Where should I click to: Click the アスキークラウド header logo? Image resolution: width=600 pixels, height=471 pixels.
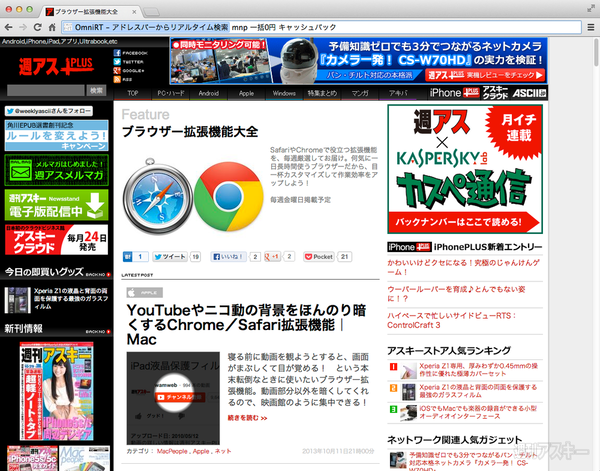click(x=495, y=93)
